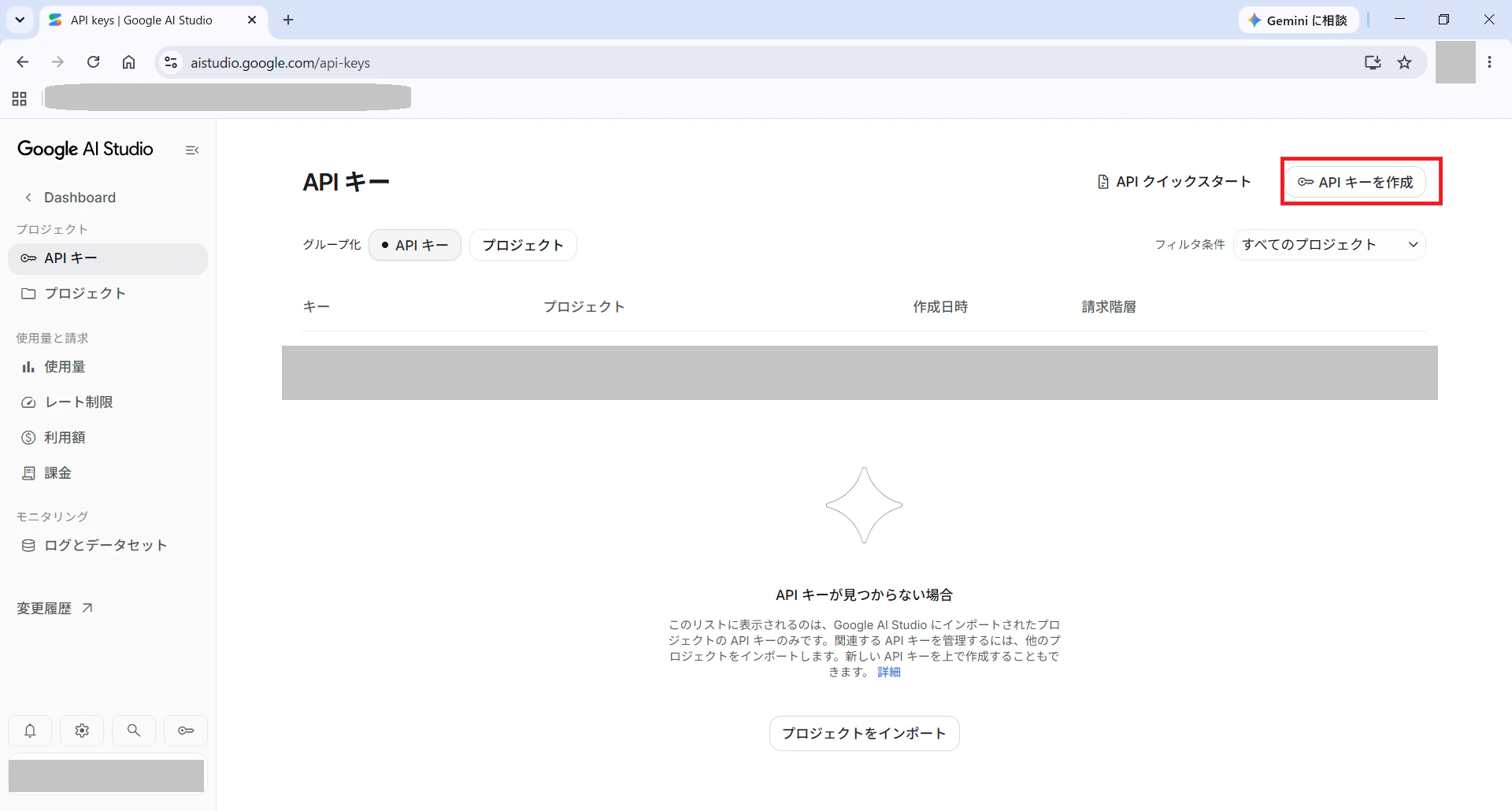The image size is (1512, 811).
Task: Bookmark this page with star icon
Action: tap(1405, 62)
